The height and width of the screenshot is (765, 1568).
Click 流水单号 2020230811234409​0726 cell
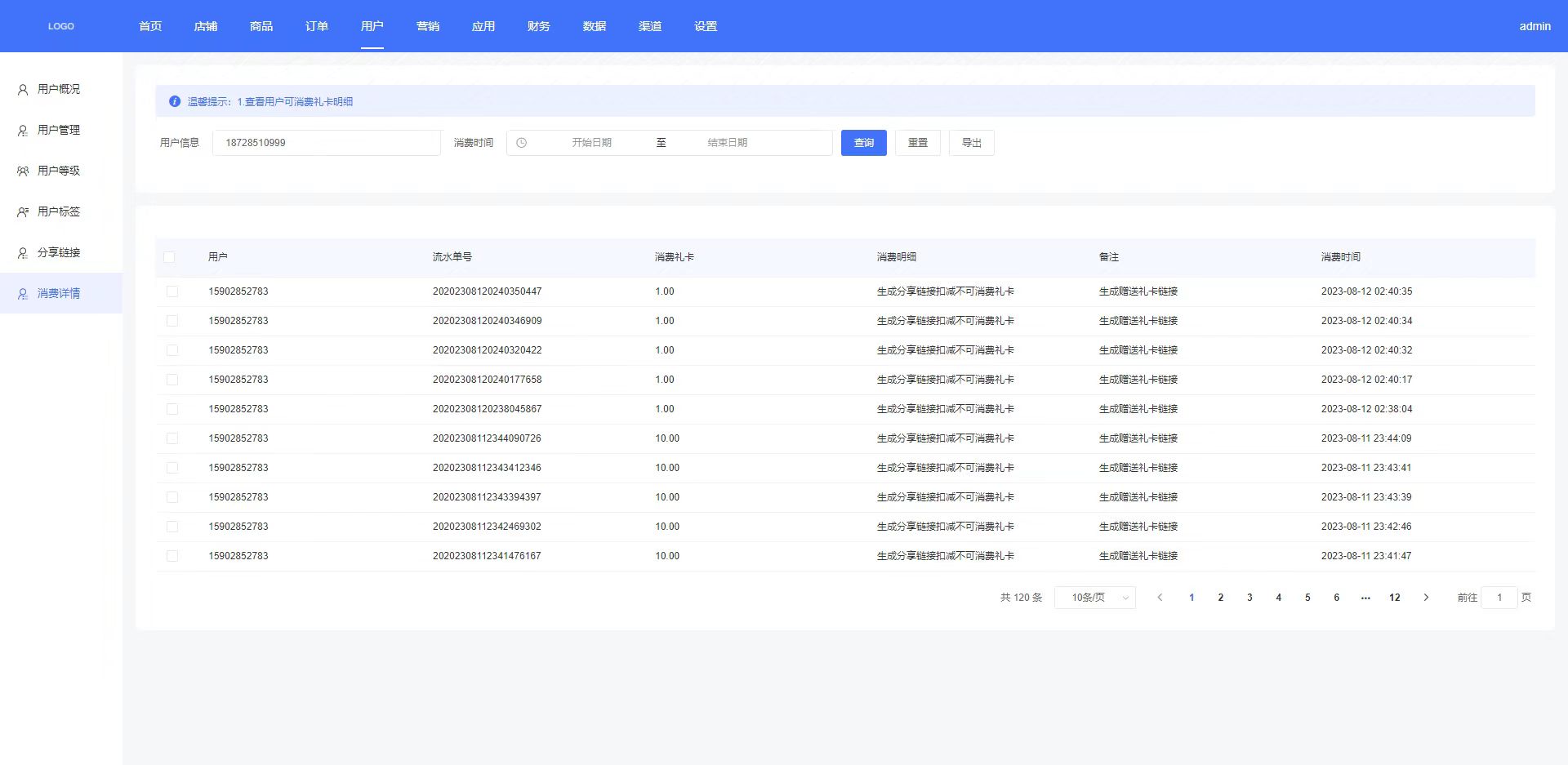click(x=487, y=438)
